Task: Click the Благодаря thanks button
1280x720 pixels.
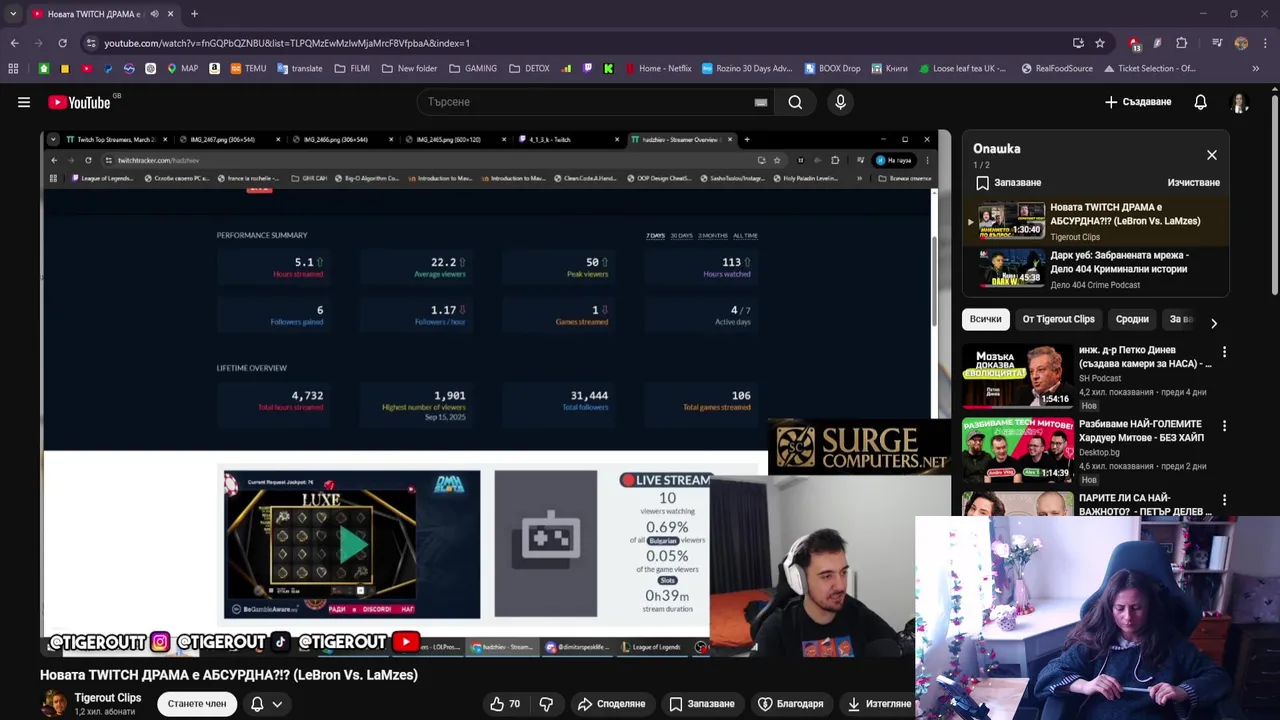Action: [x=790, y=704]
